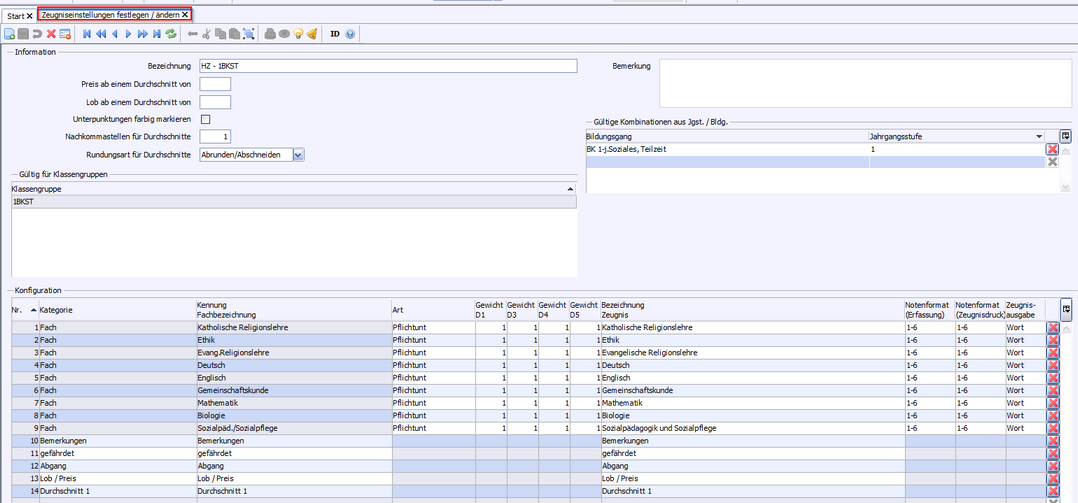Viewport: 1078px width, 503px height.
Task: Sort by the Jahrgangsstufe column arrow
Action: pos(1038,135)
